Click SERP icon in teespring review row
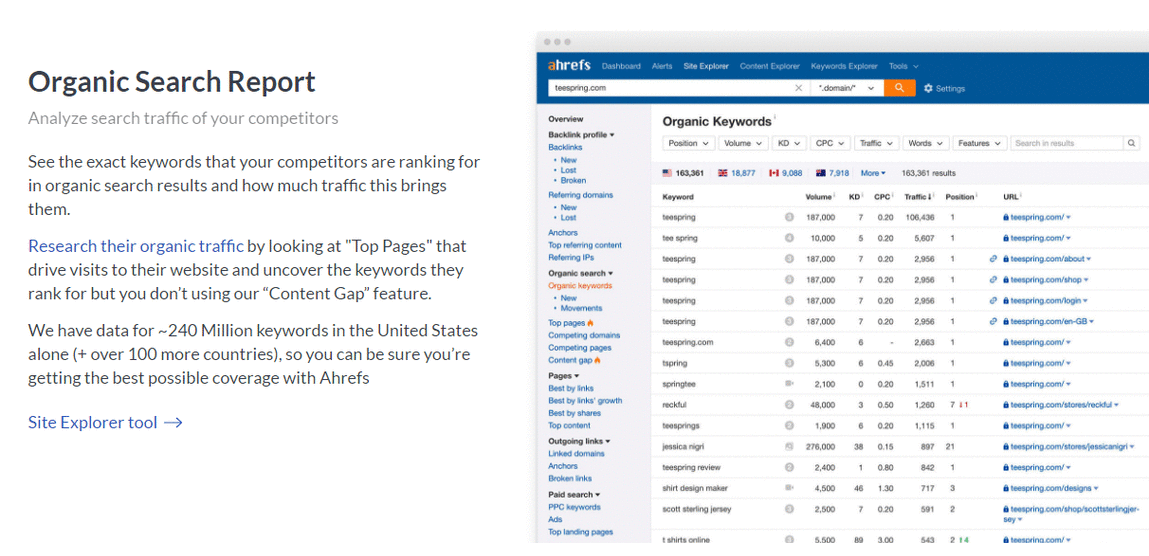 click(789, 467)
